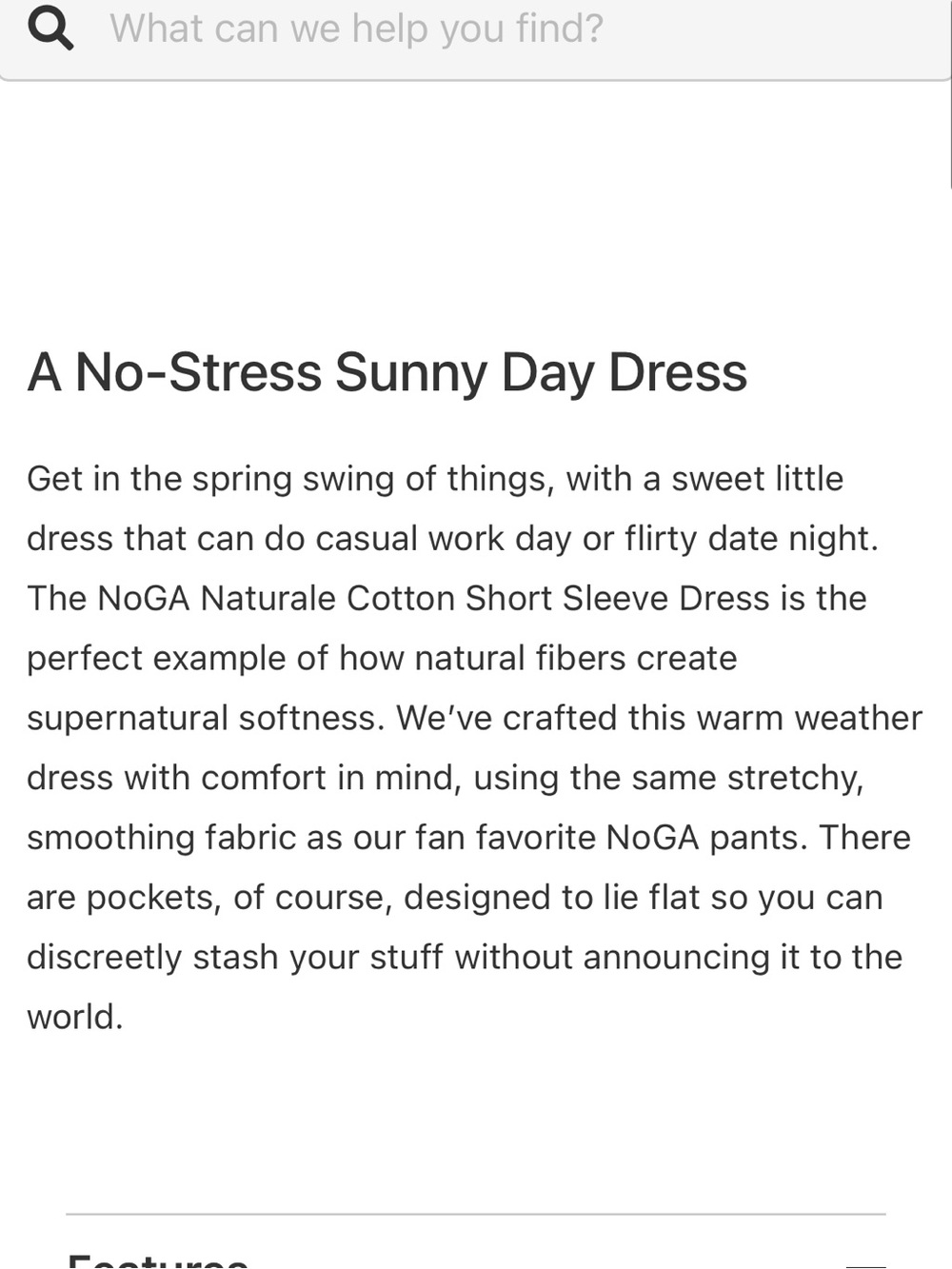The width and height of the screenshot is (952, 1269).
Task: Click the divider line above Features
Action: pyautogui.click(x=476, y=1214)
